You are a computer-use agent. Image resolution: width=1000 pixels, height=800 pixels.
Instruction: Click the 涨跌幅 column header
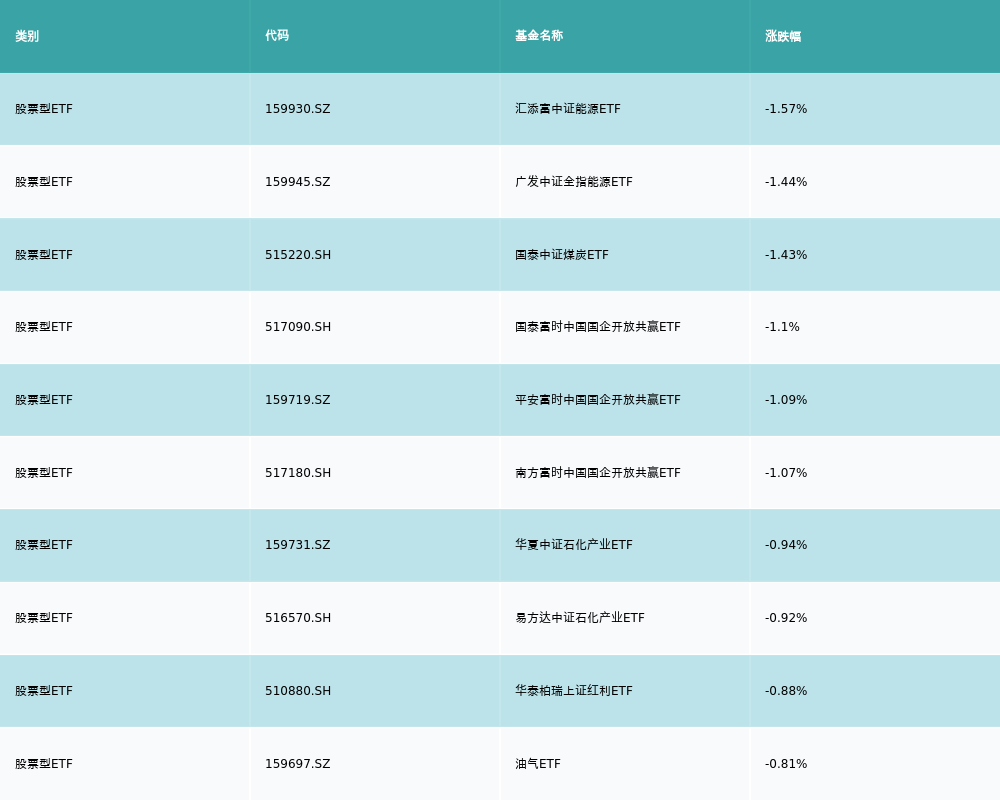click(783, 36)
